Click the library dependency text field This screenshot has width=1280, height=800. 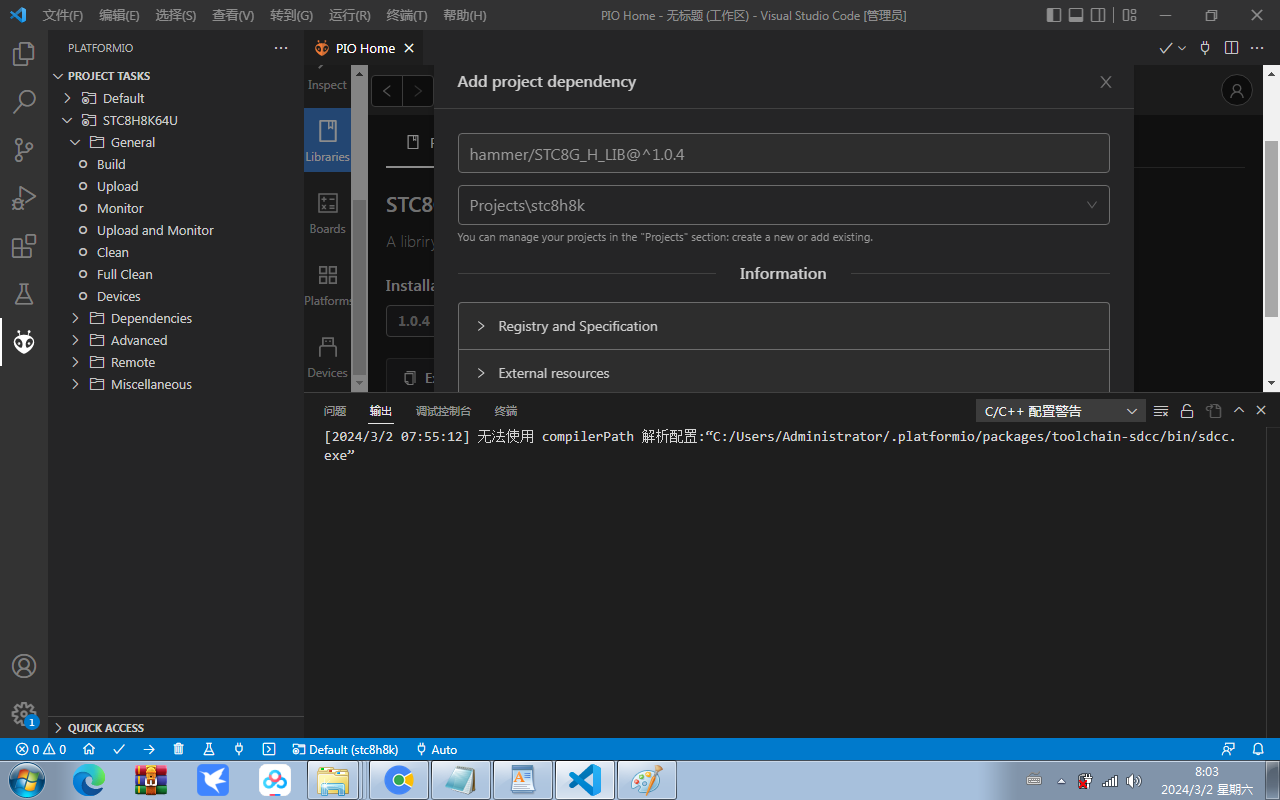[x=784, y=154]
